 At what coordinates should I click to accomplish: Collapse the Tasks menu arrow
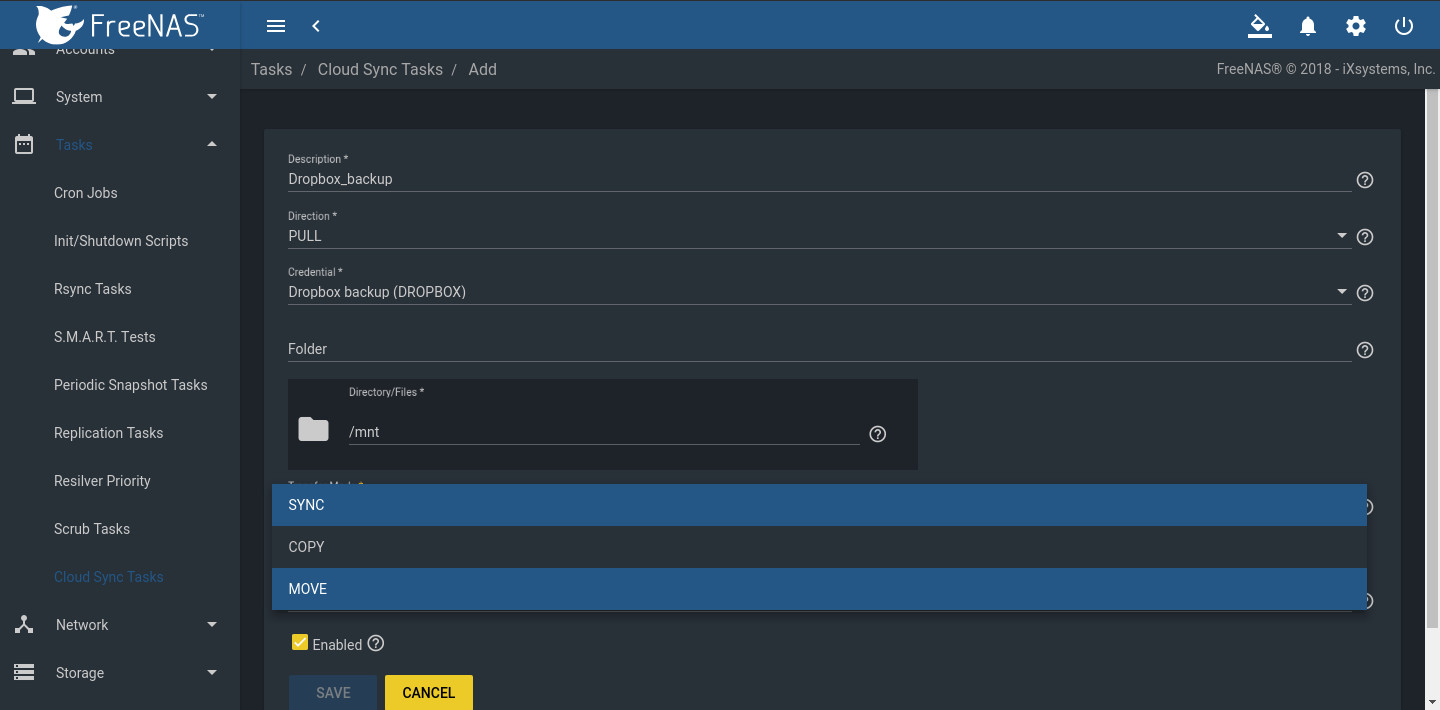(x=212, y=145)
